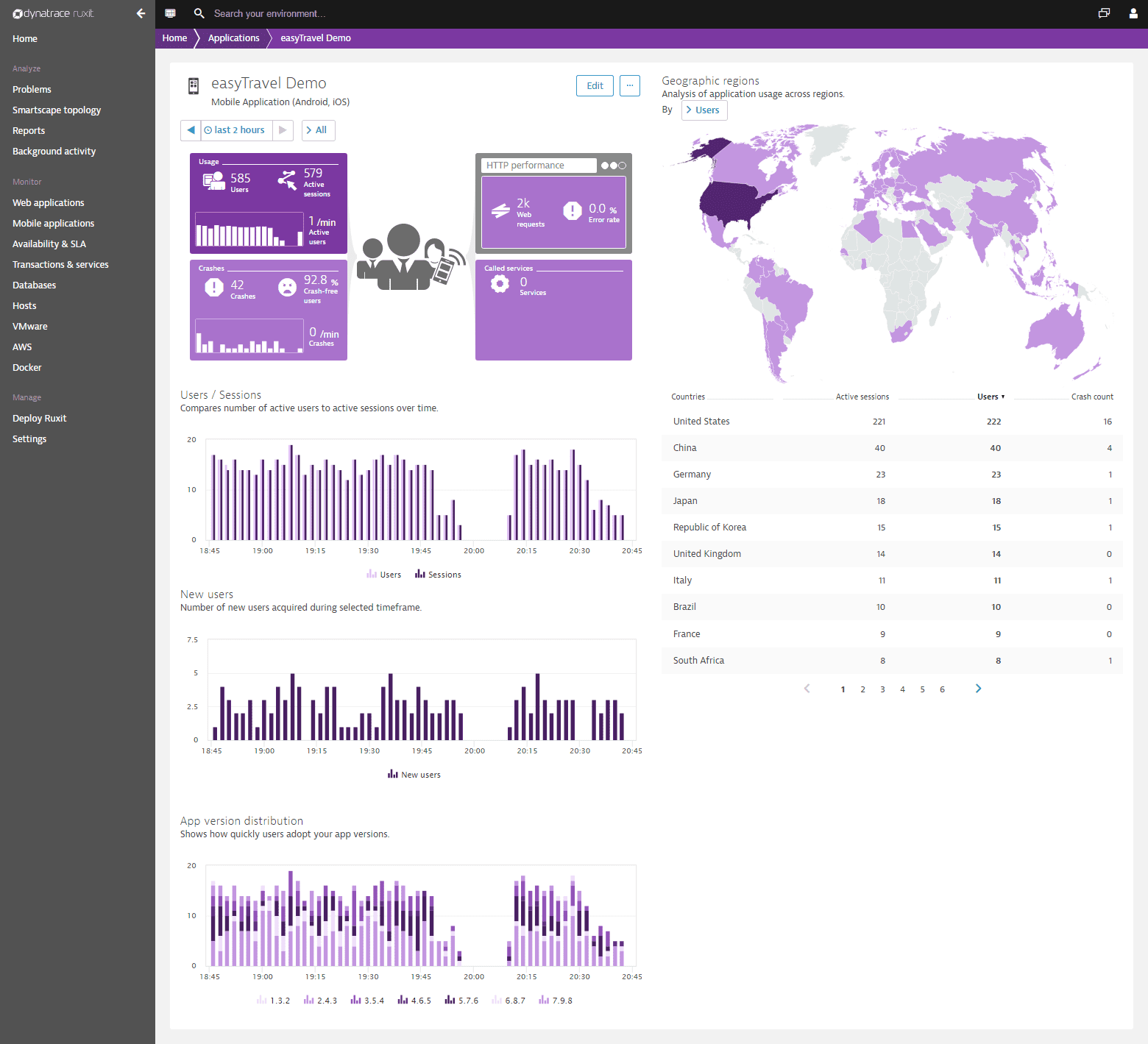Toggle version 7.9.8 legend
Image resolution: width=1148 pixels, height=1044 pixels.
click(556, 1001)
